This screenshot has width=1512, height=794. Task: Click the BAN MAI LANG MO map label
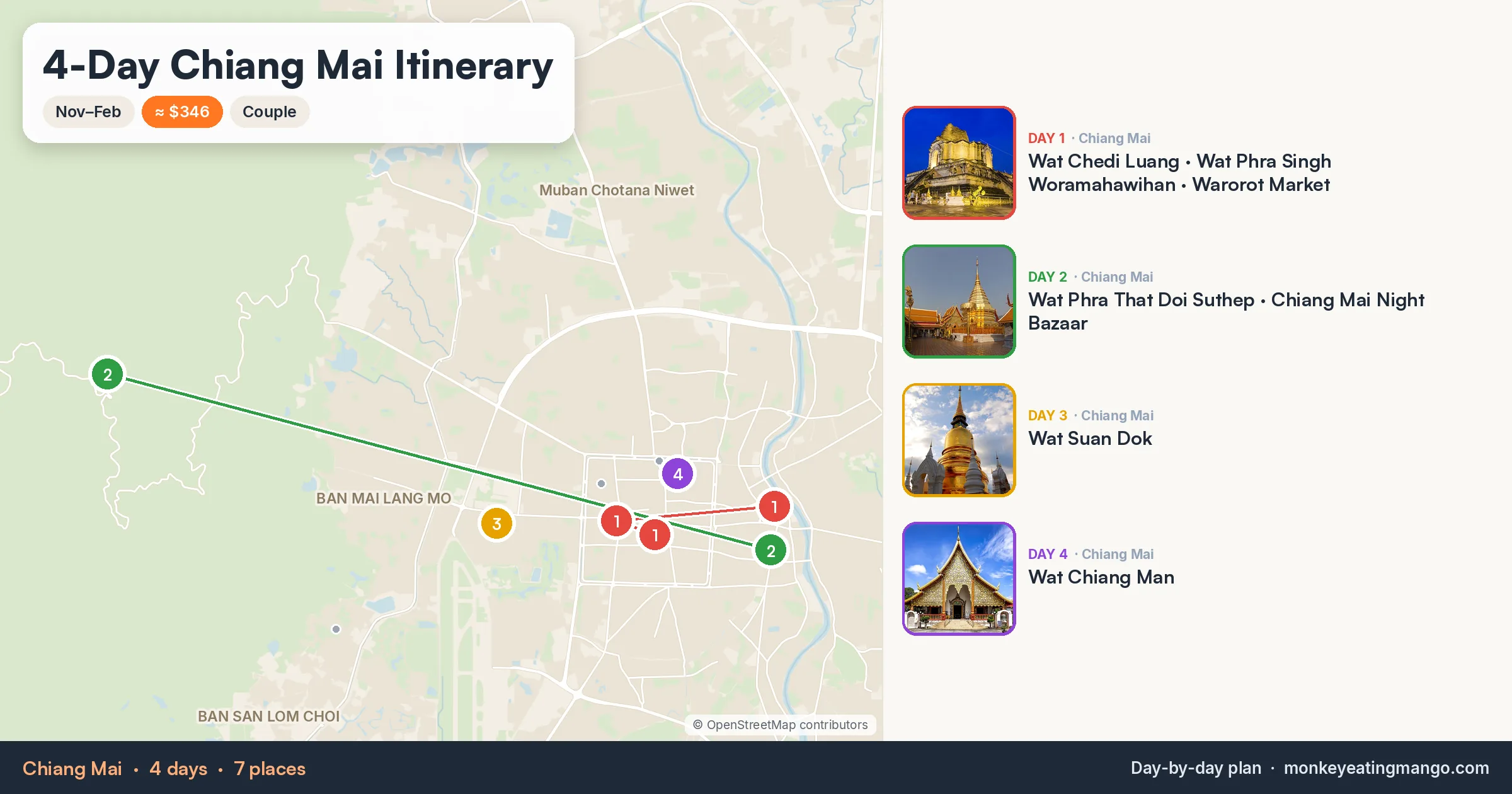tap(384, 498)
